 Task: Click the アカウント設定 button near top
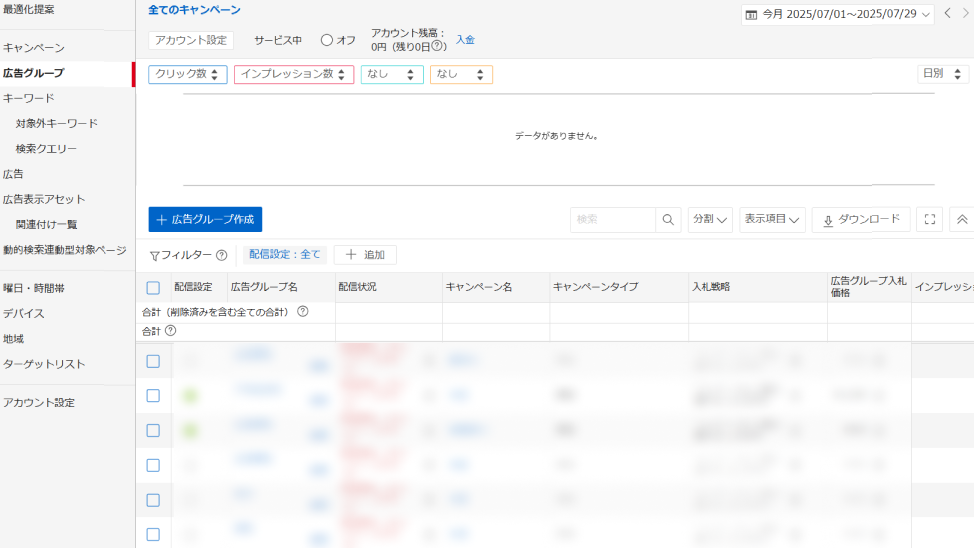point(191,40)
